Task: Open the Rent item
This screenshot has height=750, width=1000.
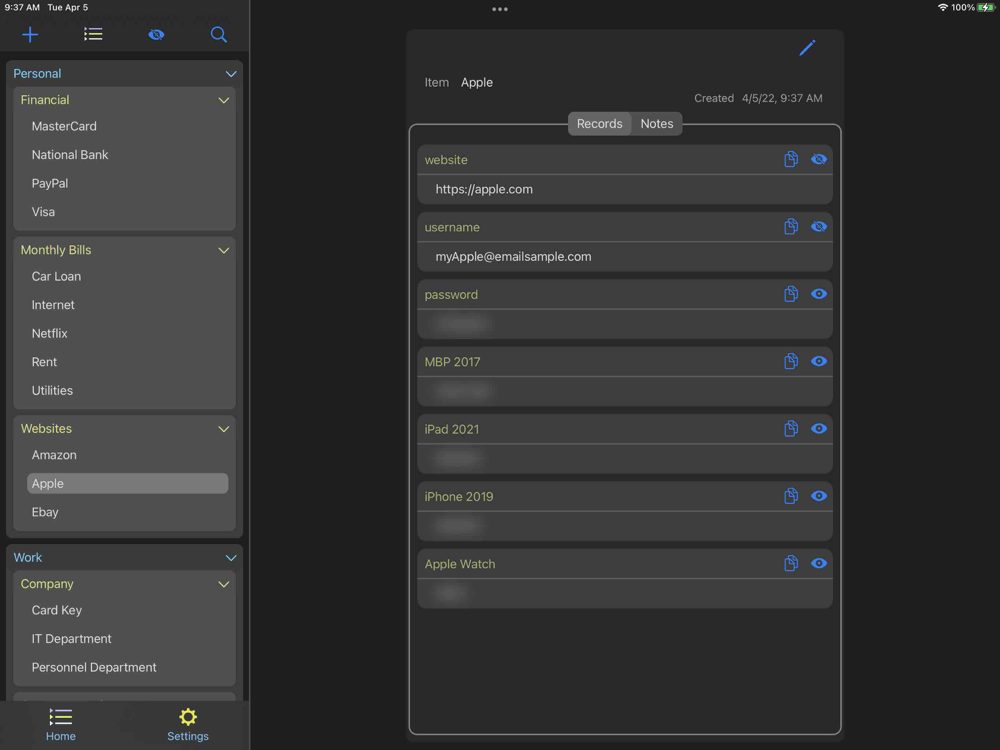Action: pos(44,362)
